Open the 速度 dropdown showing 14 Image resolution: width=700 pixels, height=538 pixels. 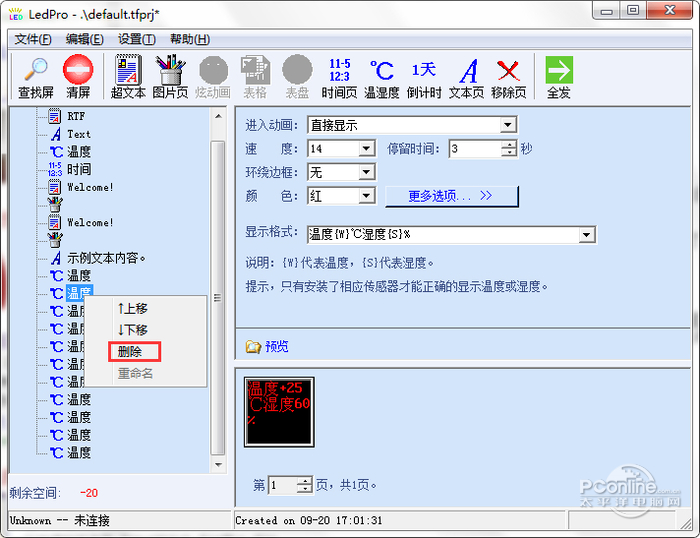click(366, 148)
